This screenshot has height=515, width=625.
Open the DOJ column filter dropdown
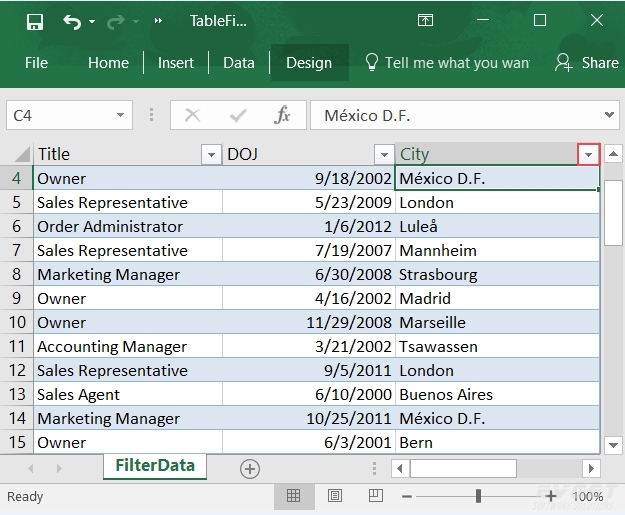coord(384,154)
